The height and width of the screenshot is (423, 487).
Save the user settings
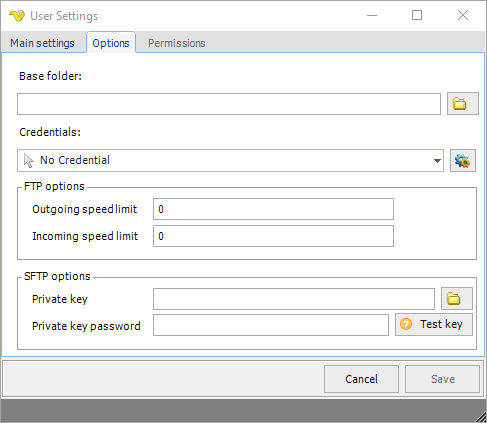coord(442,379)
